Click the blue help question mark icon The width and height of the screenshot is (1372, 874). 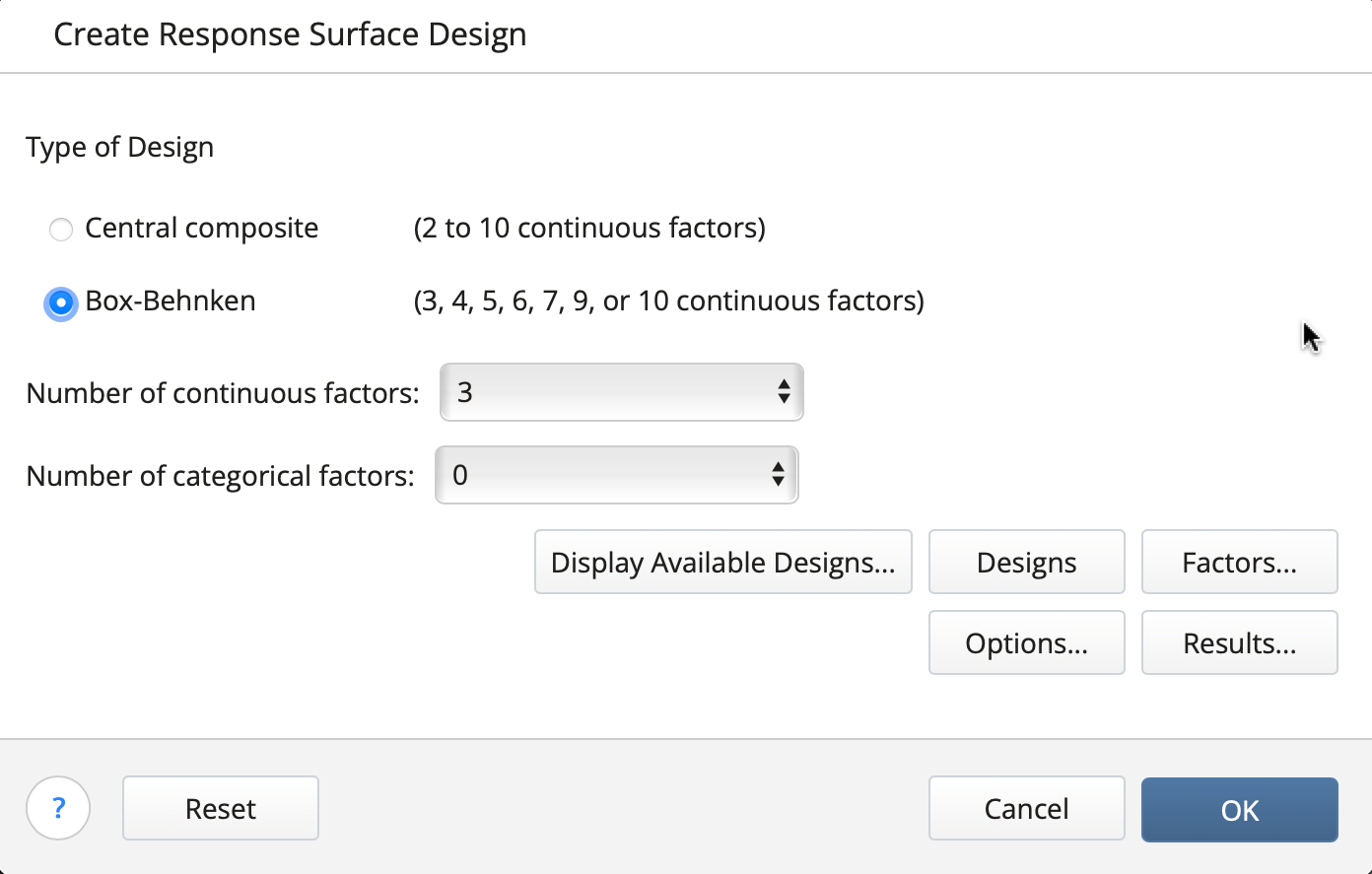[57, 808]
